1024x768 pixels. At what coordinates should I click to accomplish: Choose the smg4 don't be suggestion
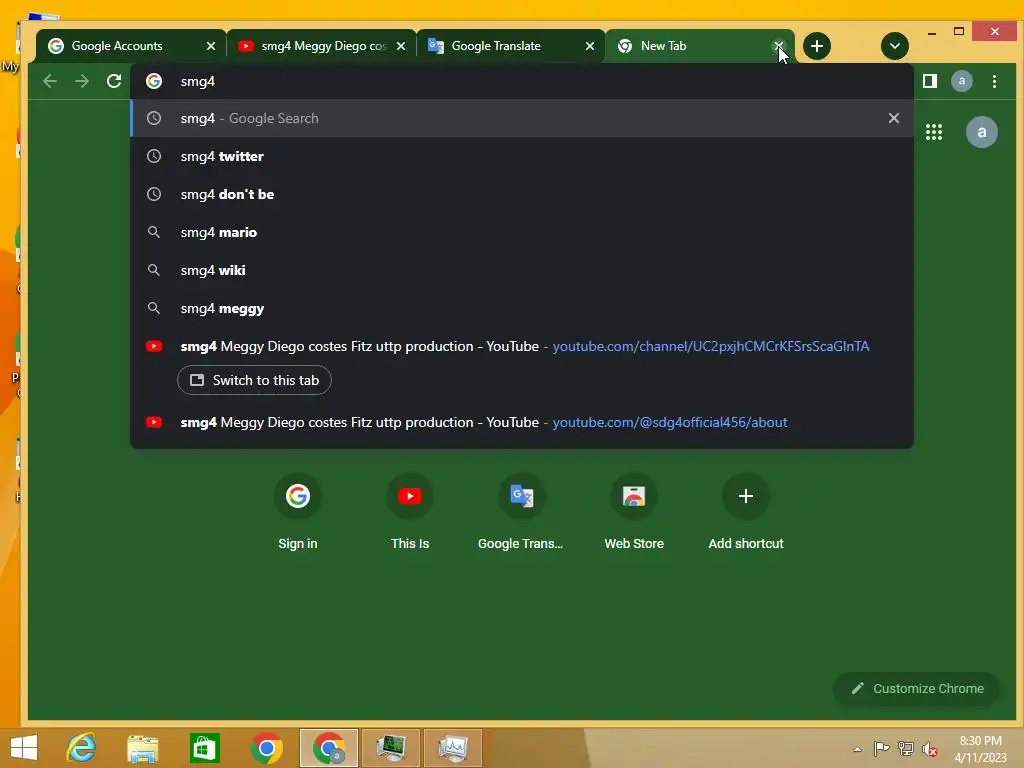pos(522,194)
